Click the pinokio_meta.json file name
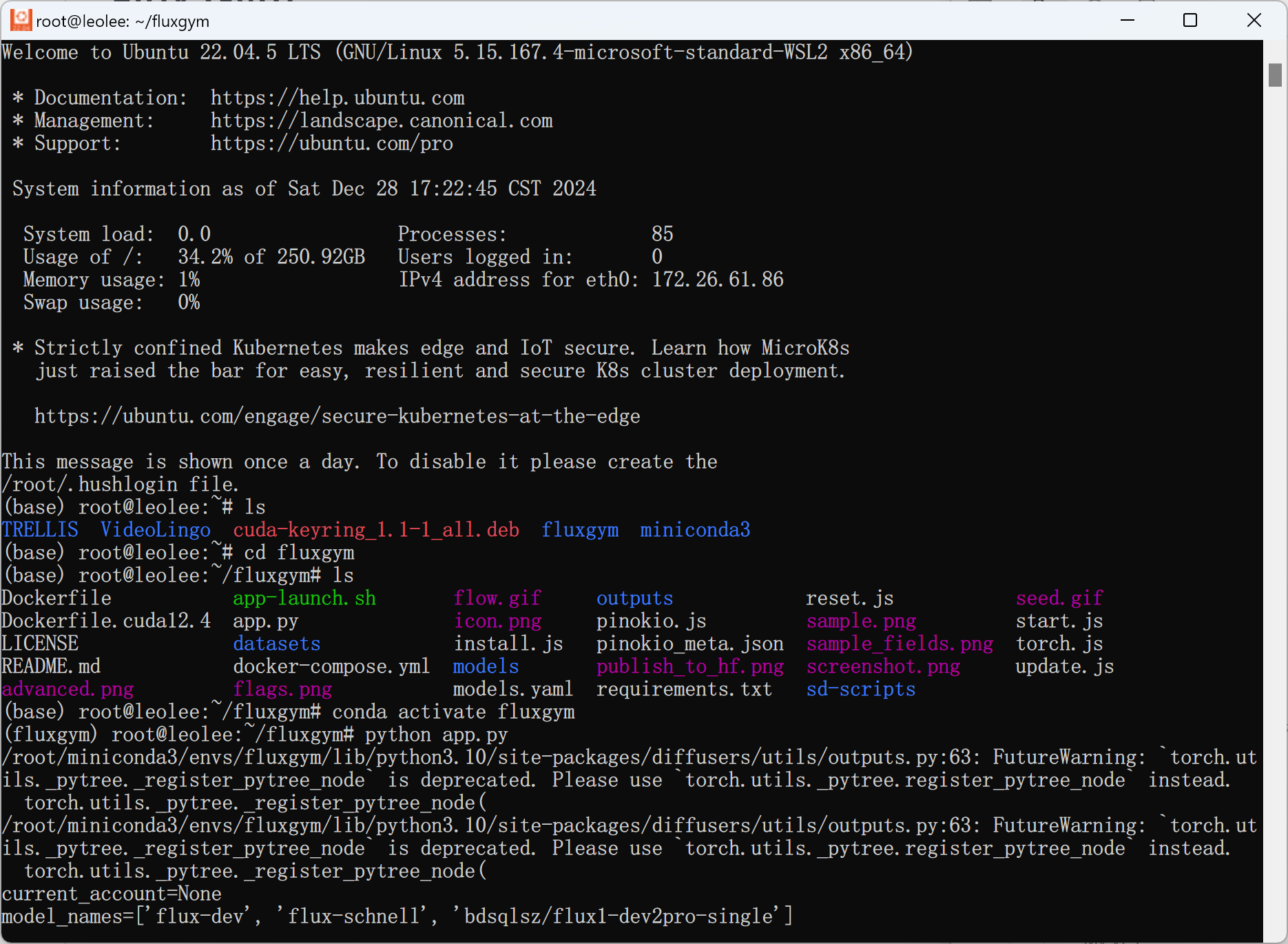The width and height of the screenshot is (1288, 944). point(689,644)
